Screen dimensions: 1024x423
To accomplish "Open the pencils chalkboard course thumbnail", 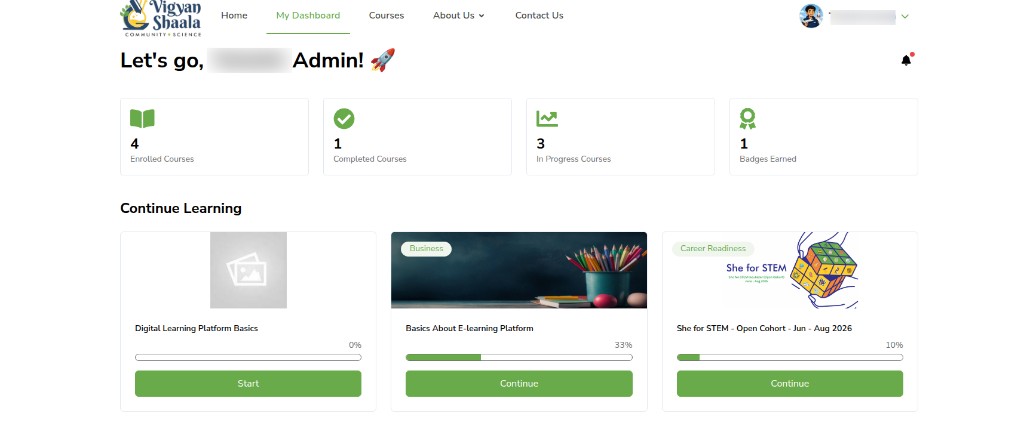I will (519, 270).
